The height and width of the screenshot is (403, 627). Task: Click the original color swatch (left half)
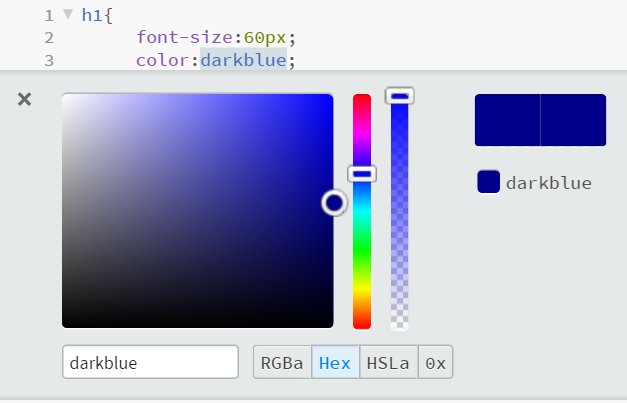coord(507,120)
